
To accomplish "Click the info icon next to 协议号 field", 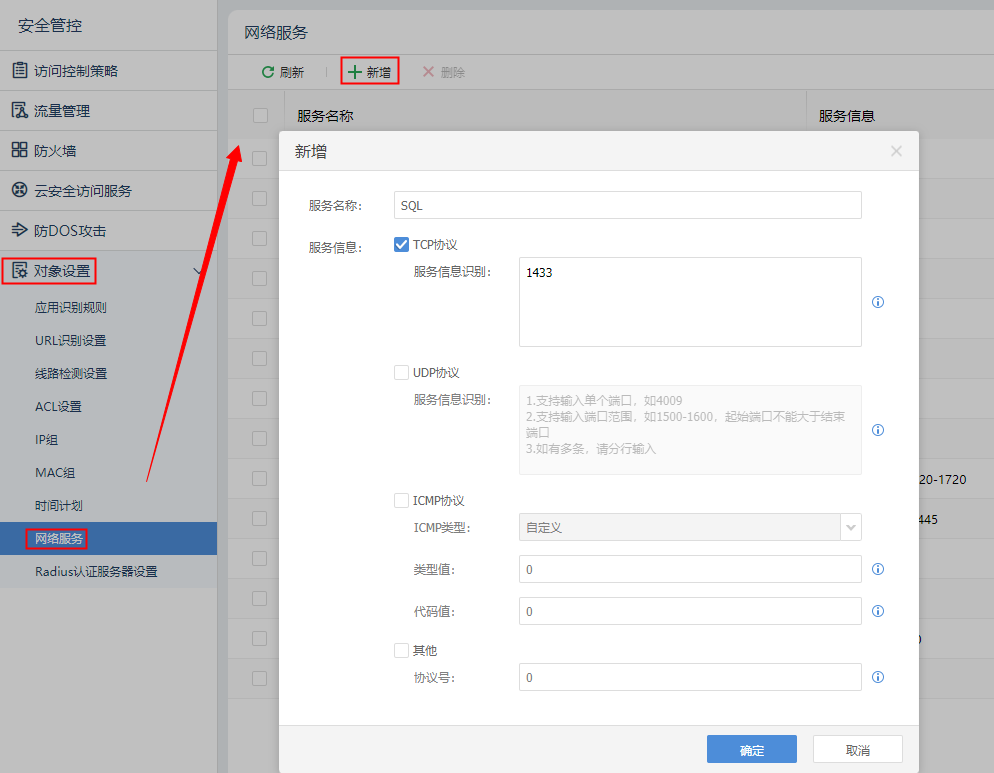I will tap(878, 677).
